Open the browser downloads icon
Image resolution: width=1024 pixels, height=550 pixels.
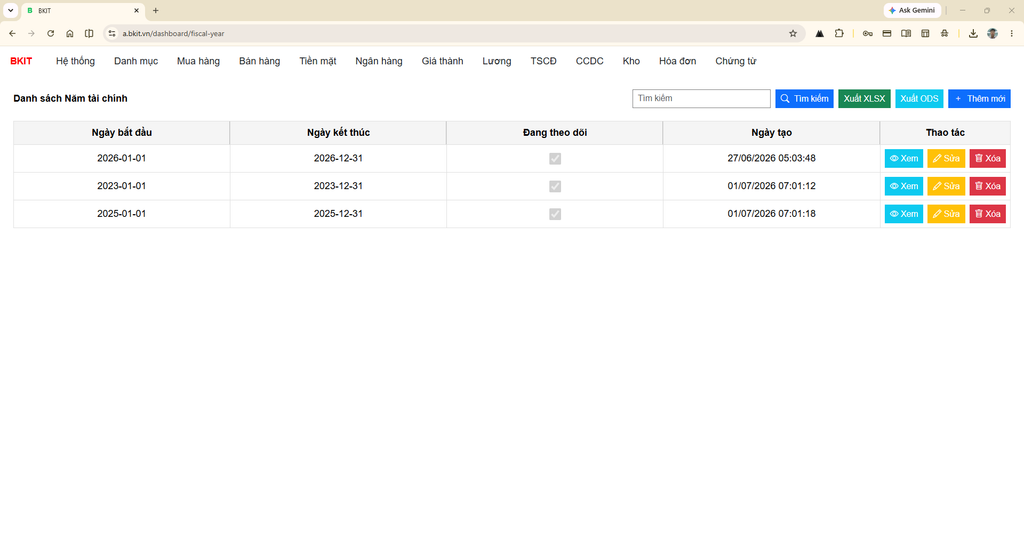coord(973,33)
